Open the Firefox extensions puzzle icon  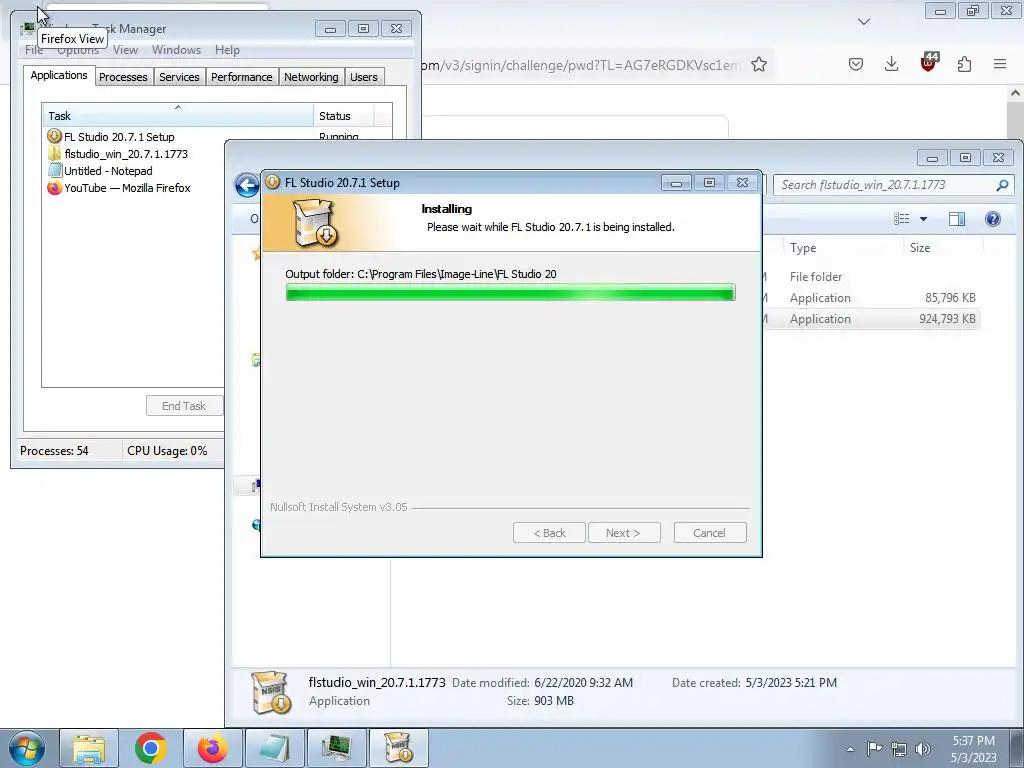965,64
